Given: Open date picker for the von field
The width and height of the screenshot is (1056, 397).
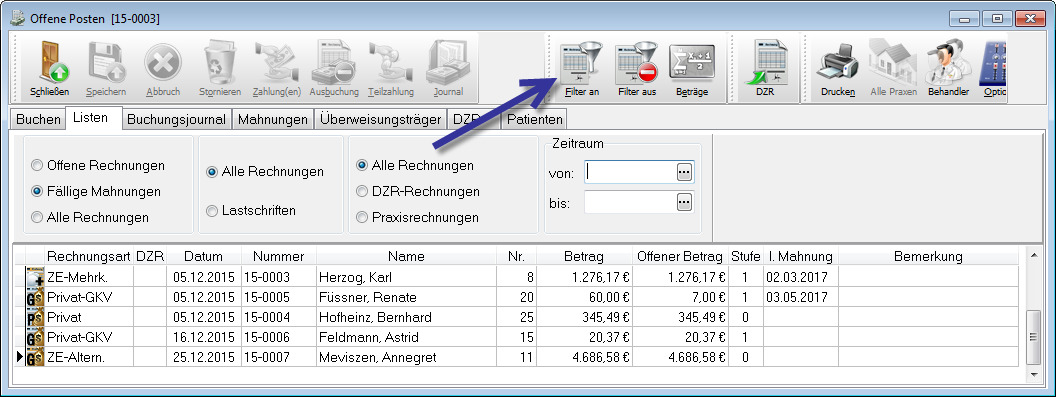Looking at the screenshot, I should (x=684, y=173).
